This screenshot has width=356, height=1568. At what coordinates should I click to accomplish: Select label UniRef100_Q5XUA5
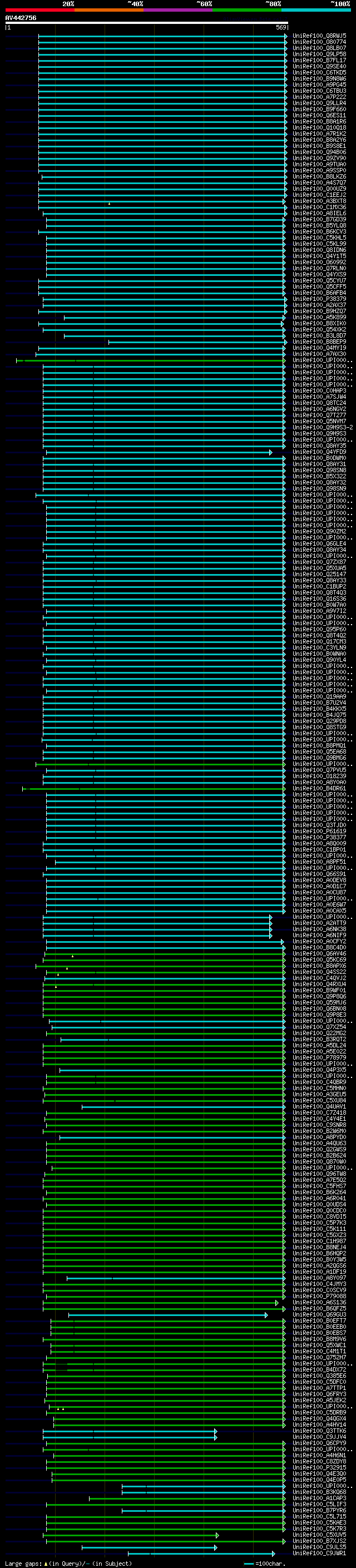[x=319, y=568]
